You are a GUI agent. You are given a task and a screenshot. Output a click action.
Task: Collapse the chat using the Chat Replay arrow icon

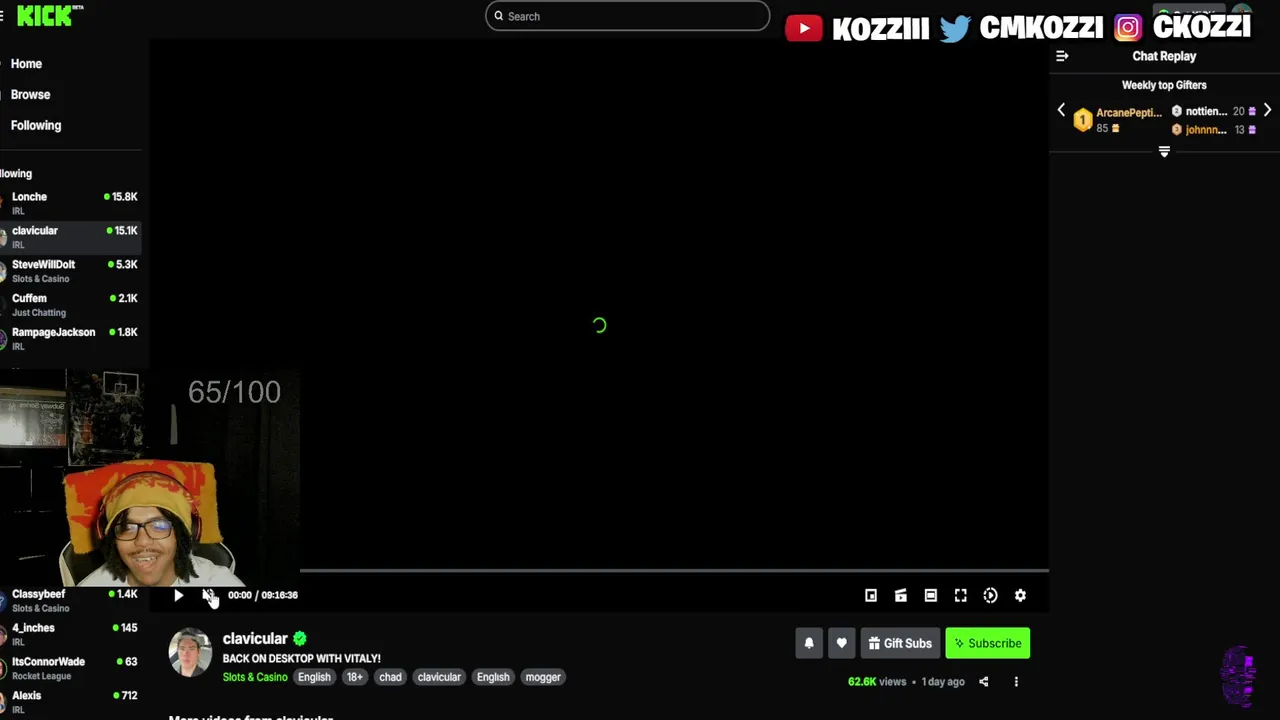[1062, 56]
